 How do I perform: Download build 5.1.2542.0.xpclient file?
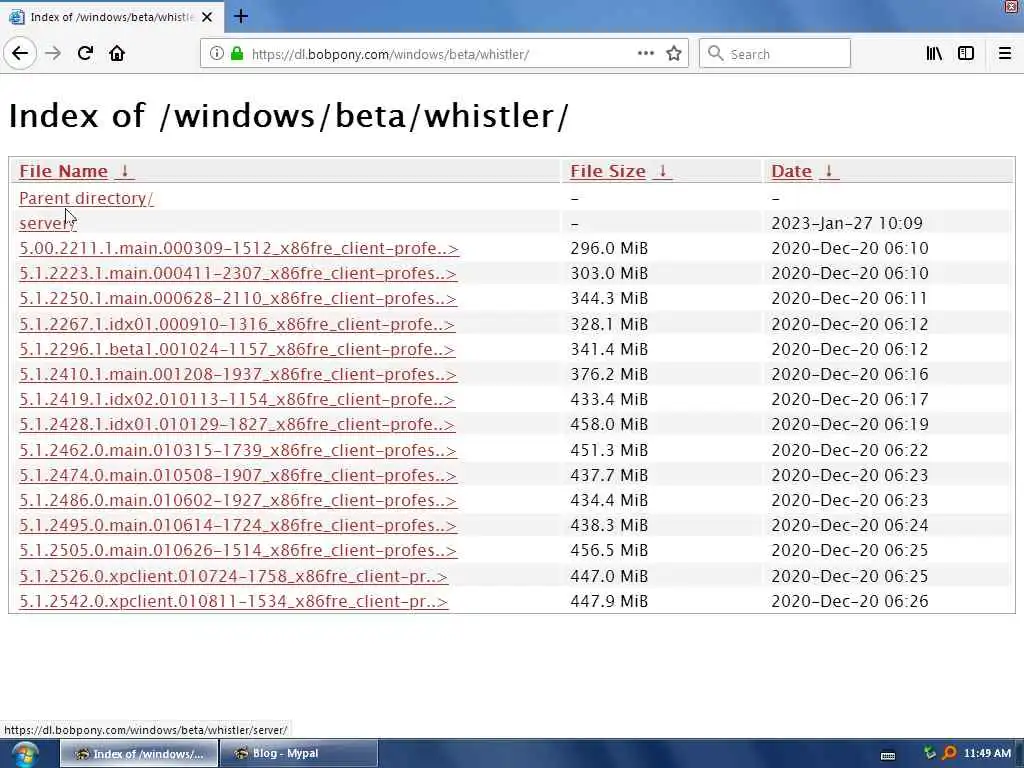click(x=234, y=601)
